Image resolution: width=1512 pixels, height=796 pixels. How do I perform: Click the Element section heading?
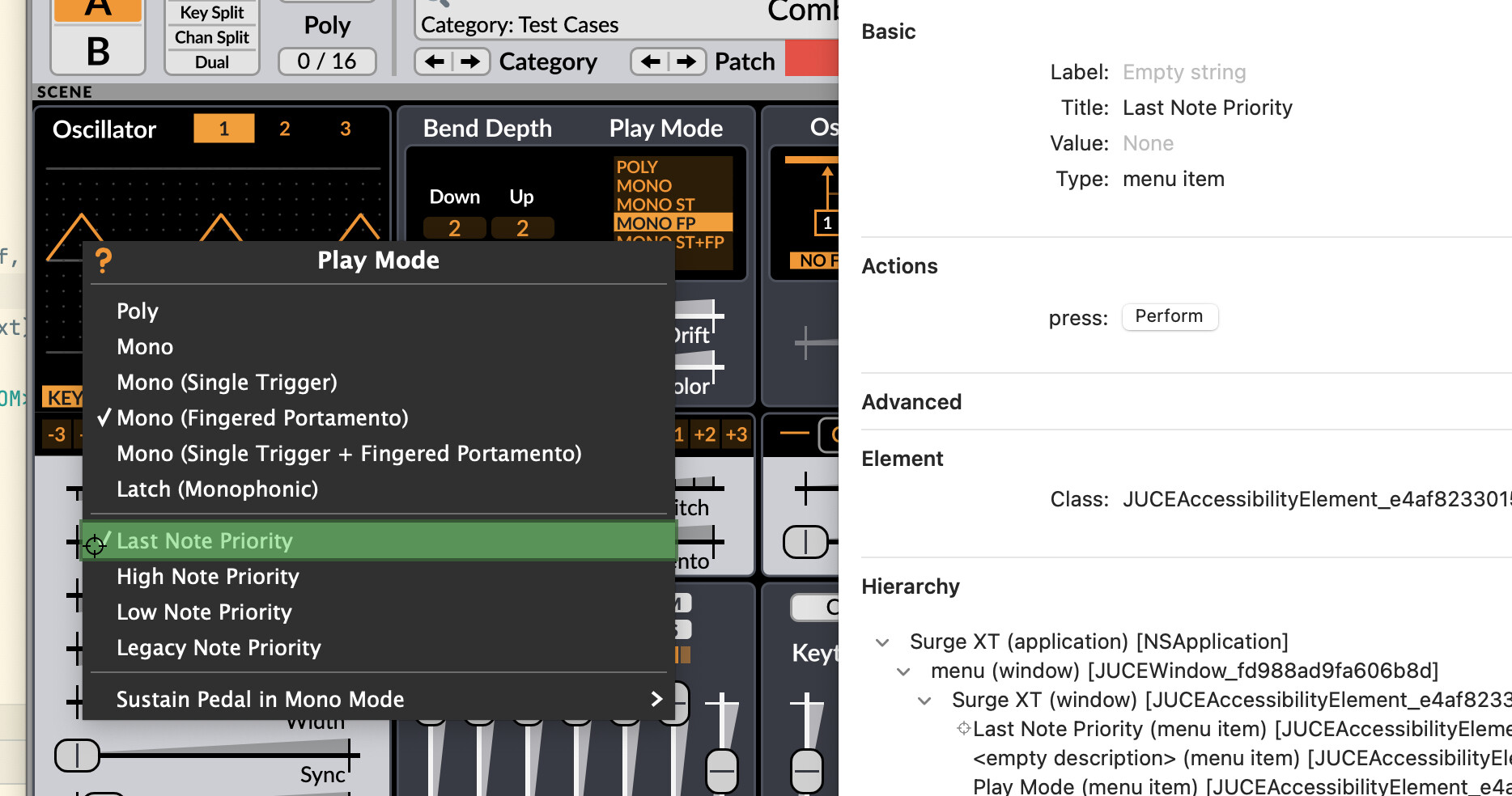click(x=903, y=459)
